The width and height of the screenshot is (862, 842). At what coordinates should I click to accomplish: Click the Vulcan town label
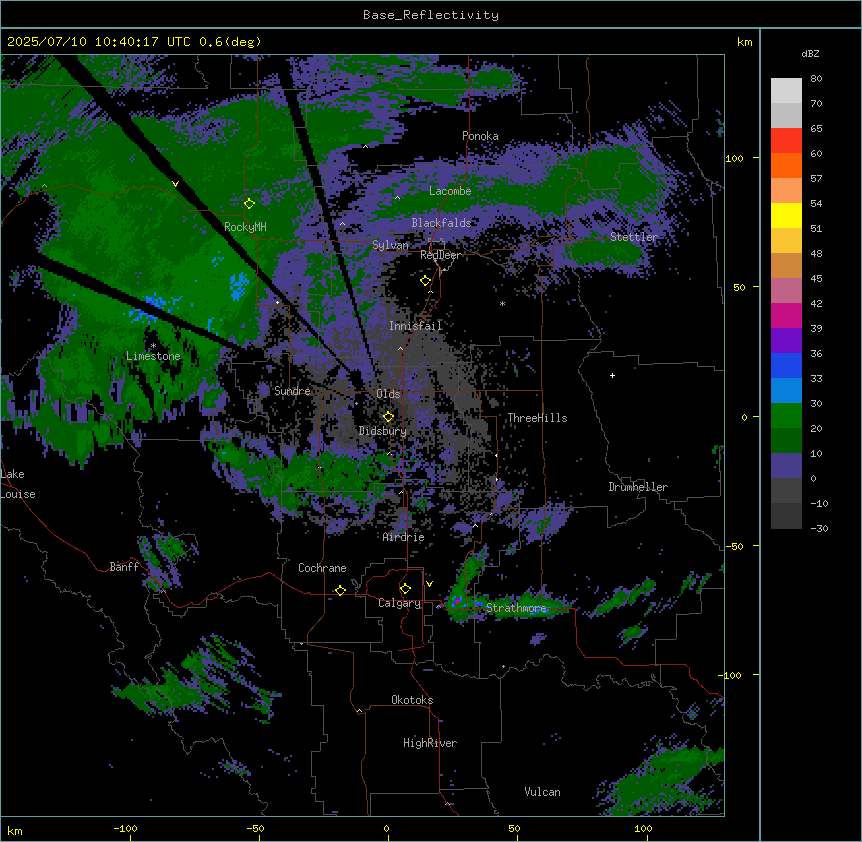(x=543, y=792)
